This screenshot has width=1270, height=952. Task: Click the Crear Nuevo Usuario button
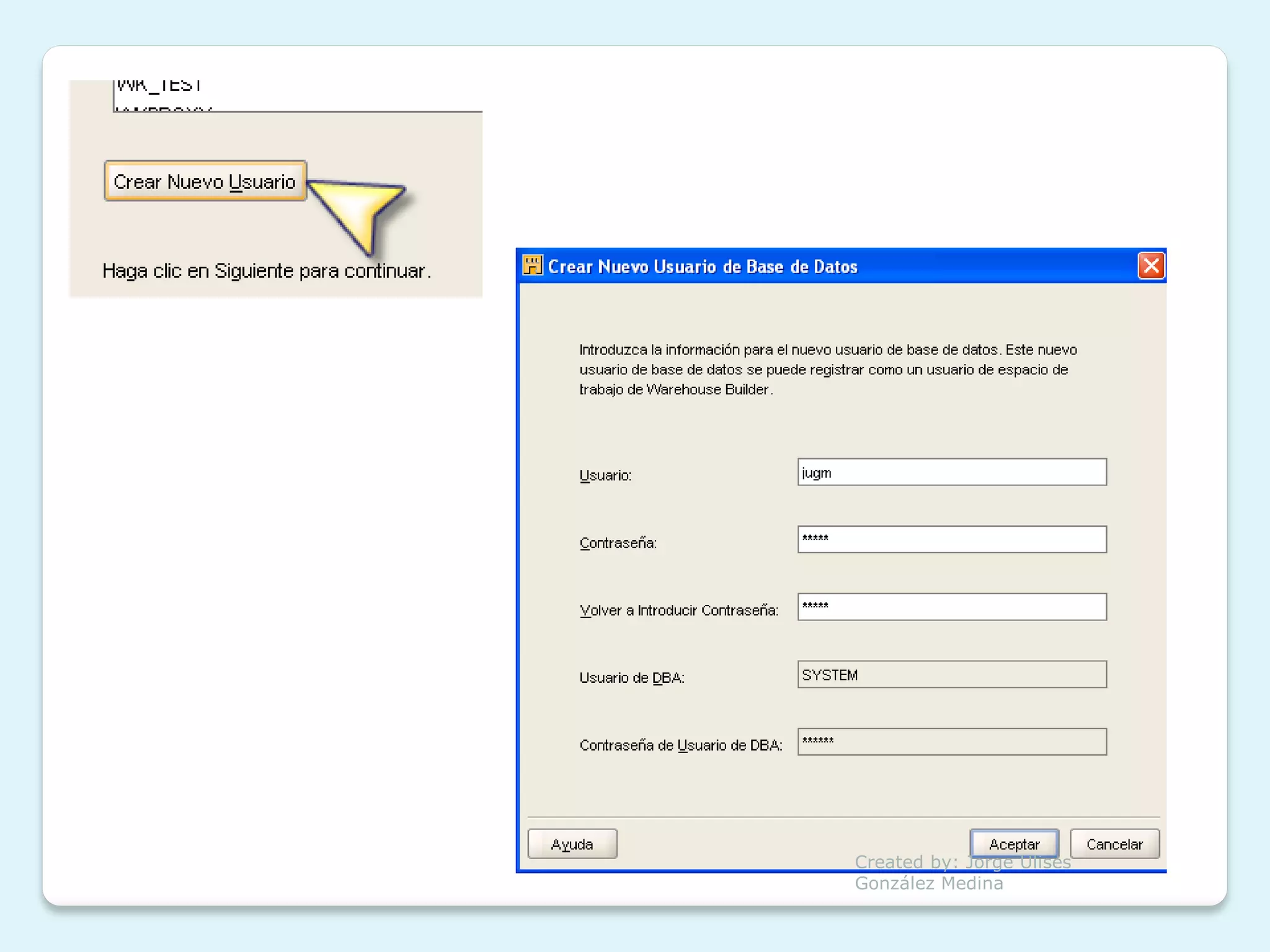(205, 181)
